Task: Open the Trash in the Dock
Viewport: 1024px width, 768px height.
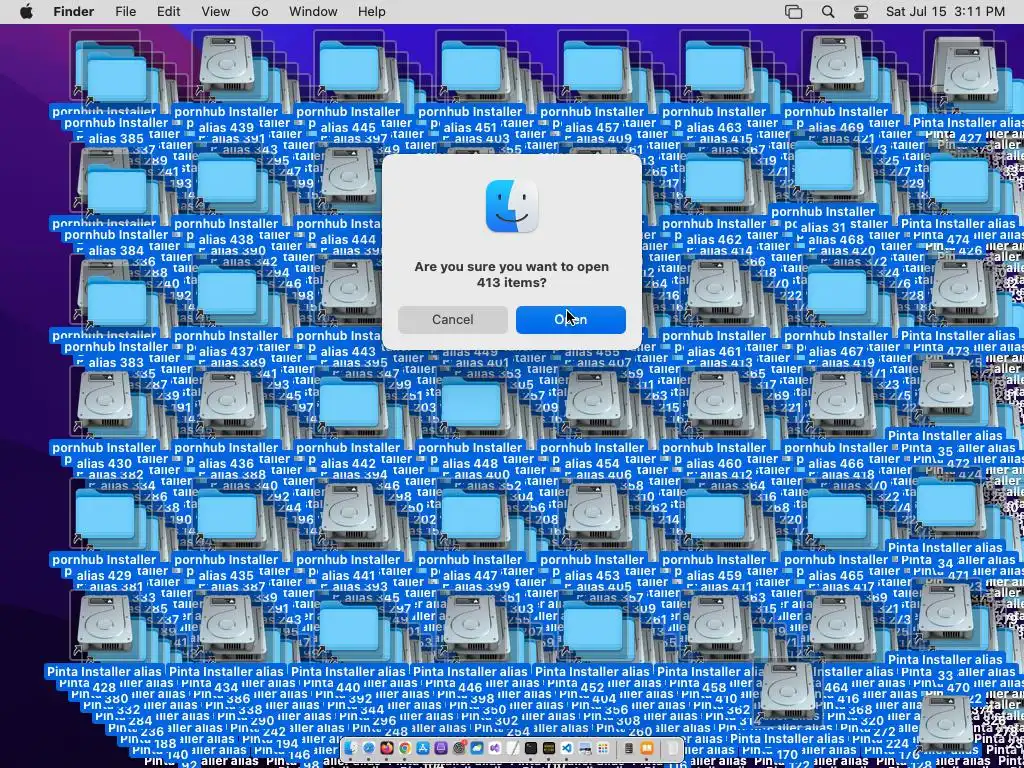Action: [673, 748]
